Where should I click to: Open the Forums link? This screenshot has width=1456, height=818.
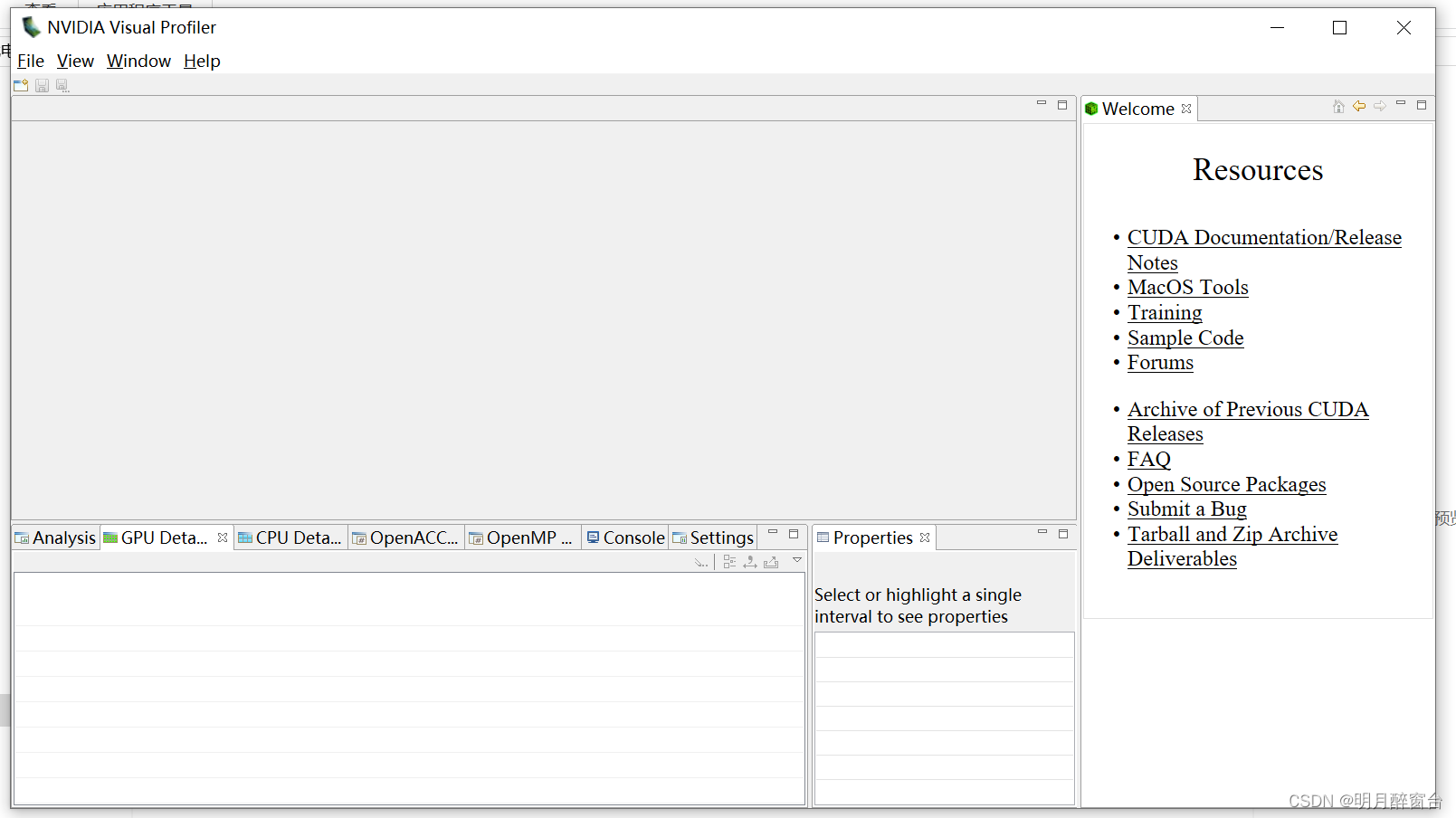1160,362
